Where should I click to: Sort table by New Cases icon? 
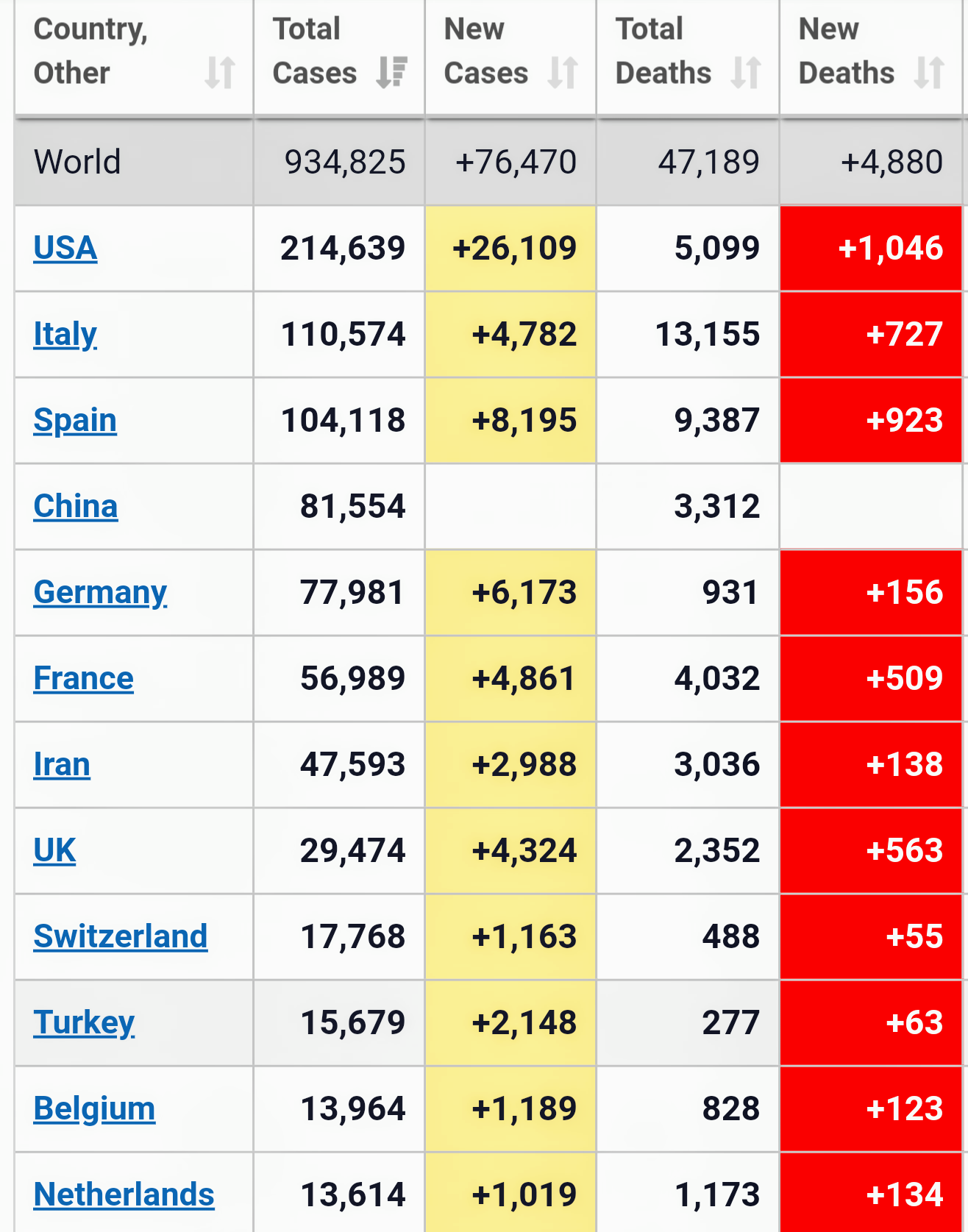pos(563,73)
